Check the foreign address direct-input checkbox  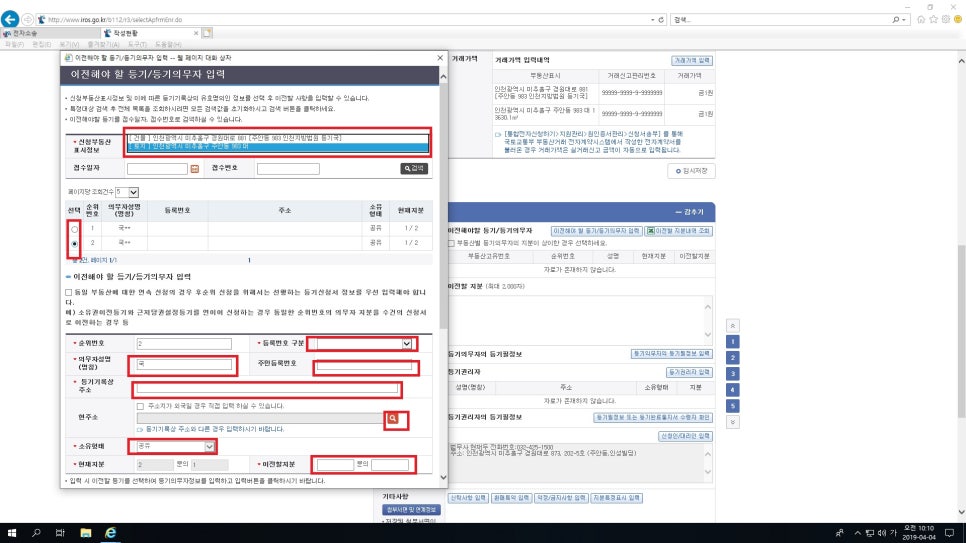140,406
